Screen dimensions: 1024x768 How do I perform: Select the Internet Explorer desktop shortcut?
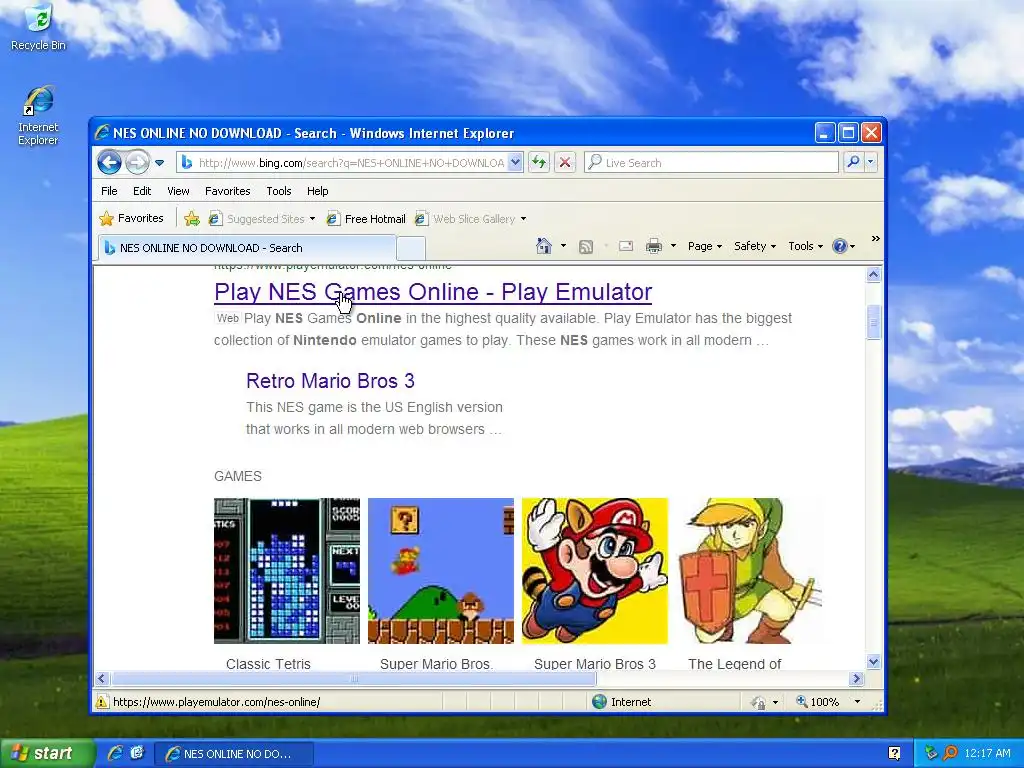click(38, 116)
